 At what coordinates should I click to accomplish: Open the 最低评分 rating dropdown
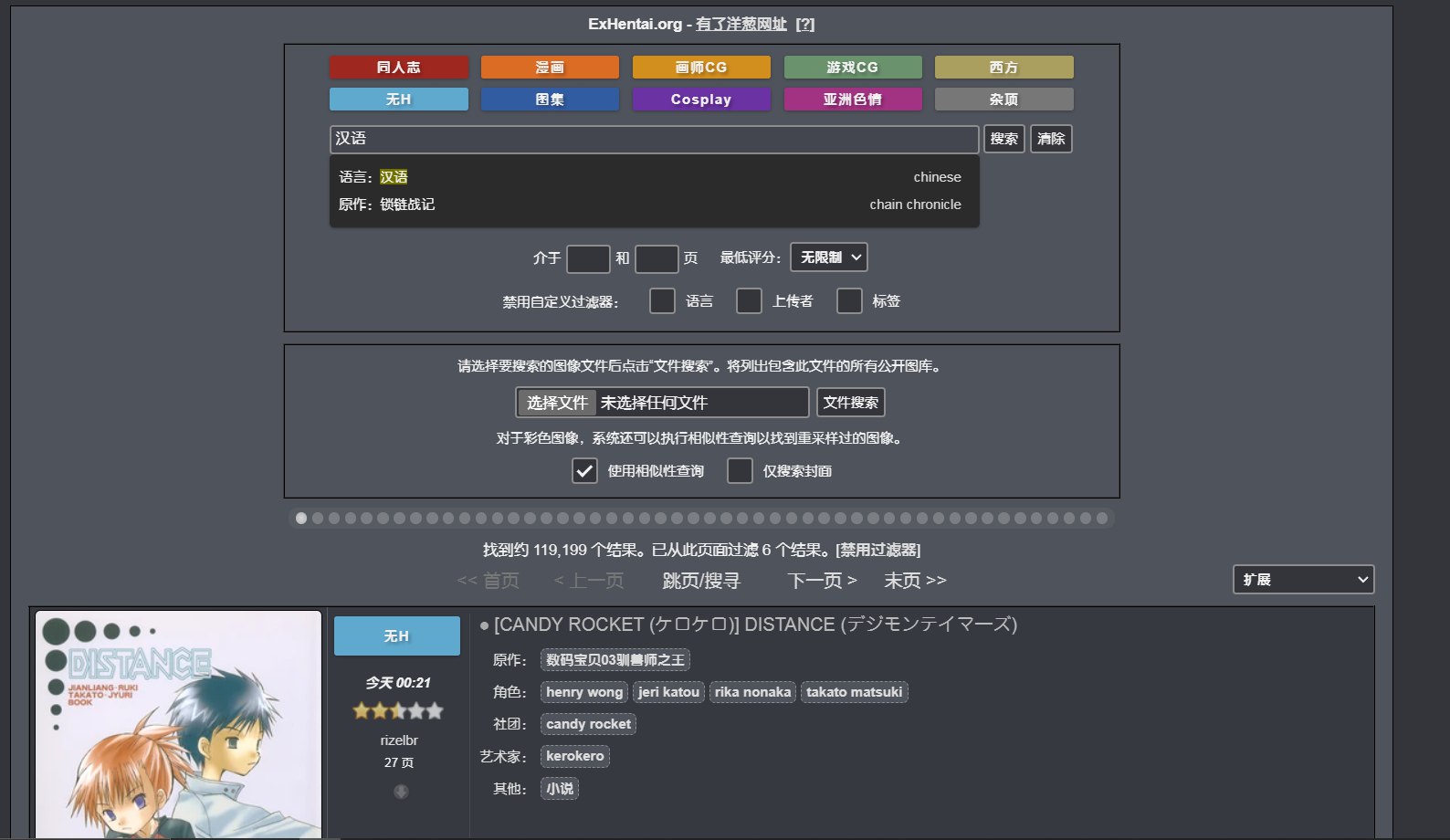pyautogui.click(x=829, y=257)
